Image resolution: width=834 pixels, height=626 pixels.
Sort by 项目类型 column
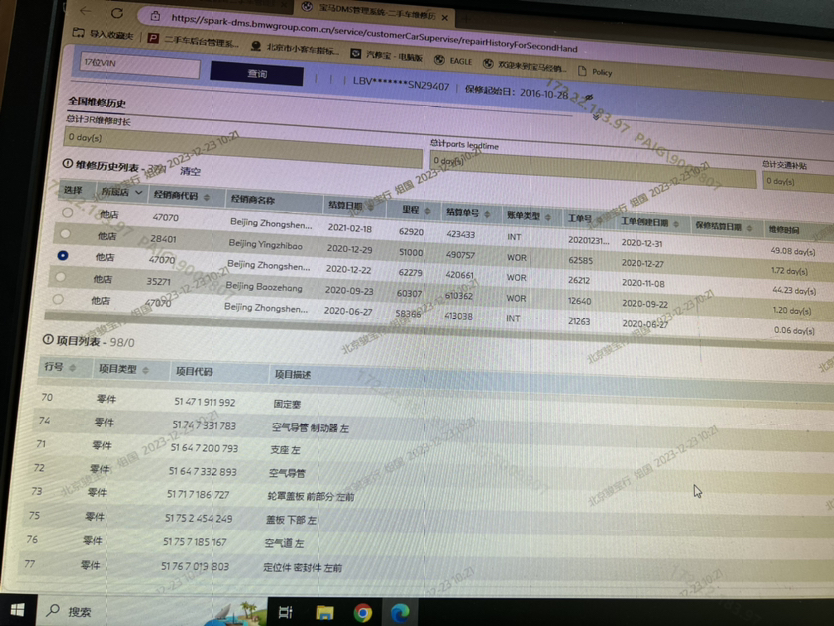(146, 370)
